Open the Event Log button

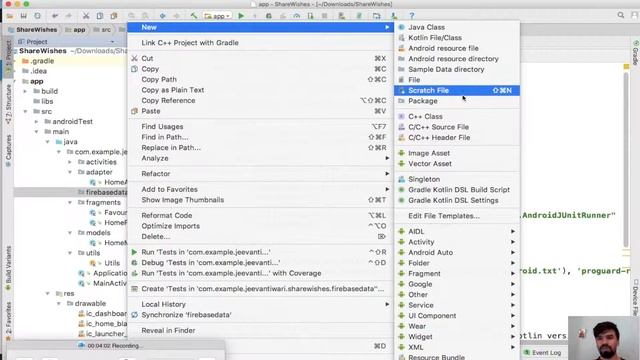click(543, 352)
